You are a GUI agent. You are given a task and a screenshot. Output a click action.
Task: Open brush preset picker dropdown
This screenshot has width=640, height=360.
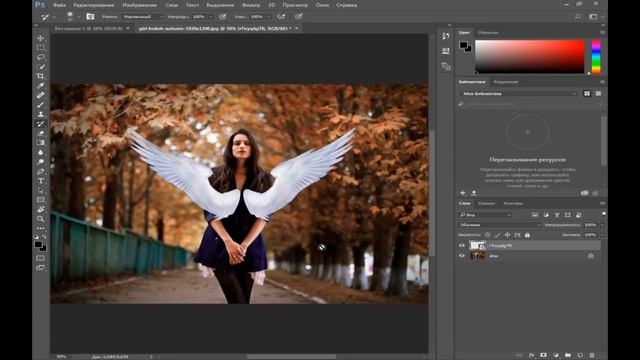coord(79,17)
